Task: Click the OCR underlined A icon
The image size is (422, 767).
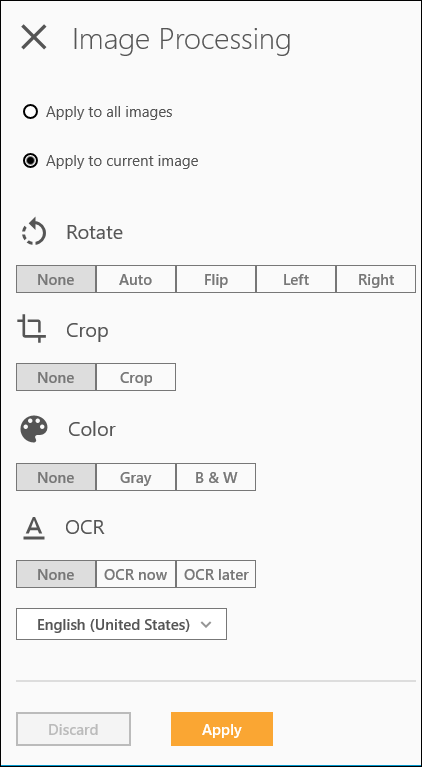Action: click(x=34, y=529)
